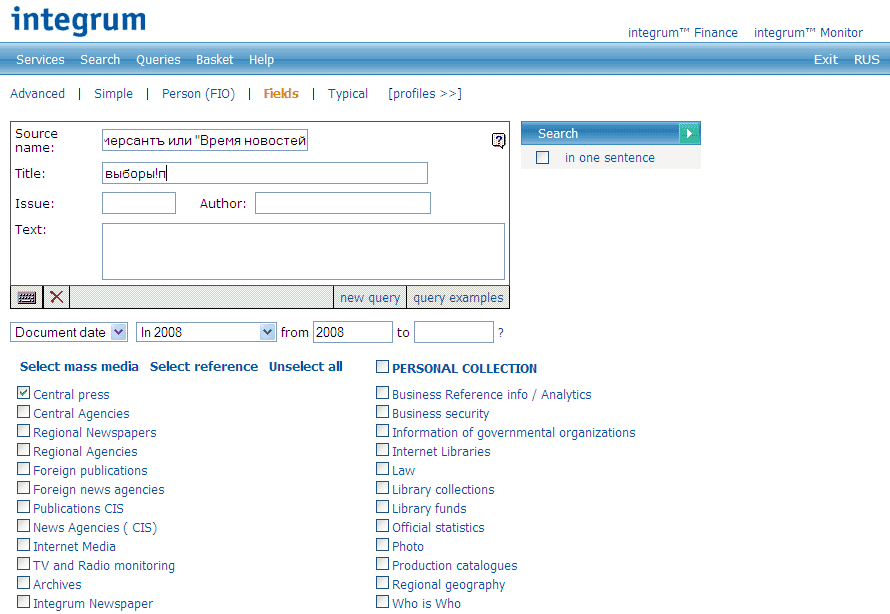
Task: Click the date help question mark
Action: [501, 333]
